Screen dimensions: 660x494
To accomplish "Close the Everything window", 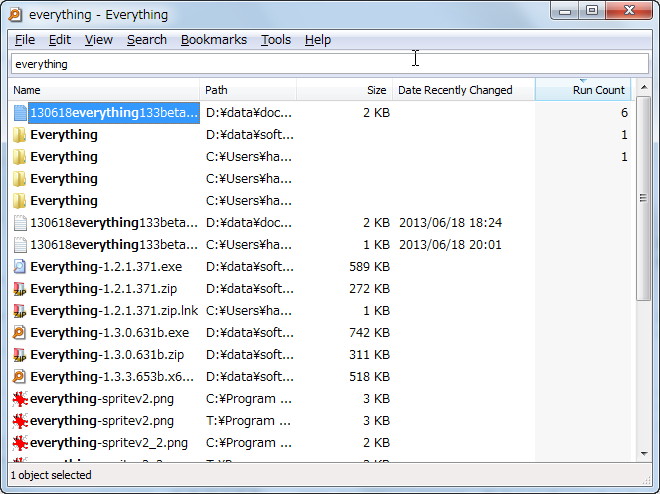I will click(629, 11).
